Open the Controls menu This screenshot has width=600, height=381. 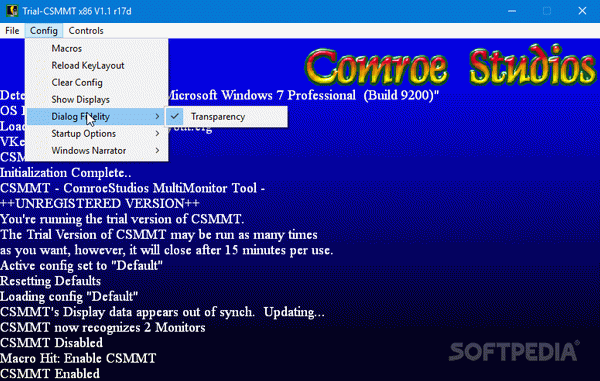click(x=86, y=31)
